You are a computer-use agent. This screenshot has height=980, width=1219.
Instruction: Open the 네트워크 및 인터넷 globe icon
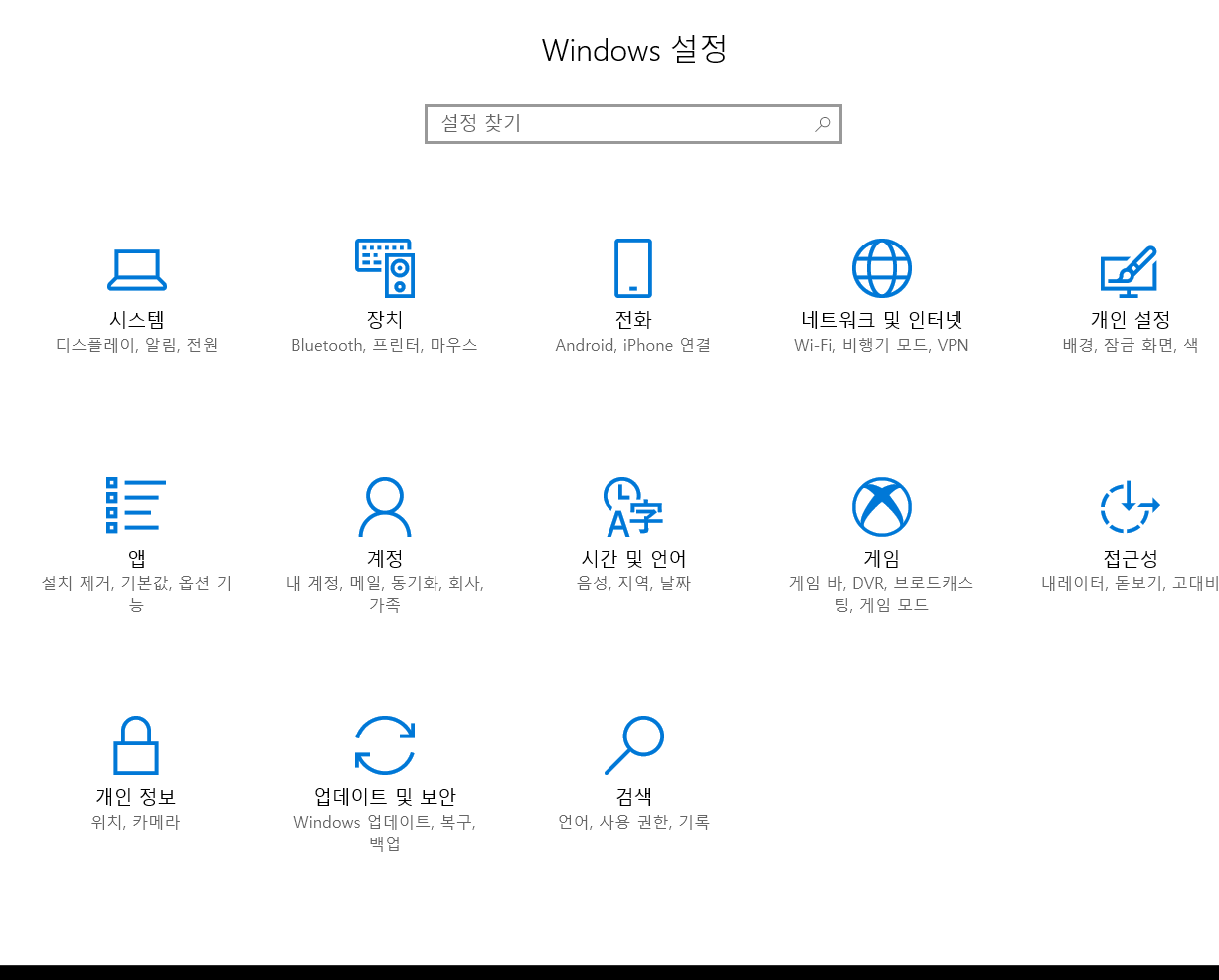[882, 268]
